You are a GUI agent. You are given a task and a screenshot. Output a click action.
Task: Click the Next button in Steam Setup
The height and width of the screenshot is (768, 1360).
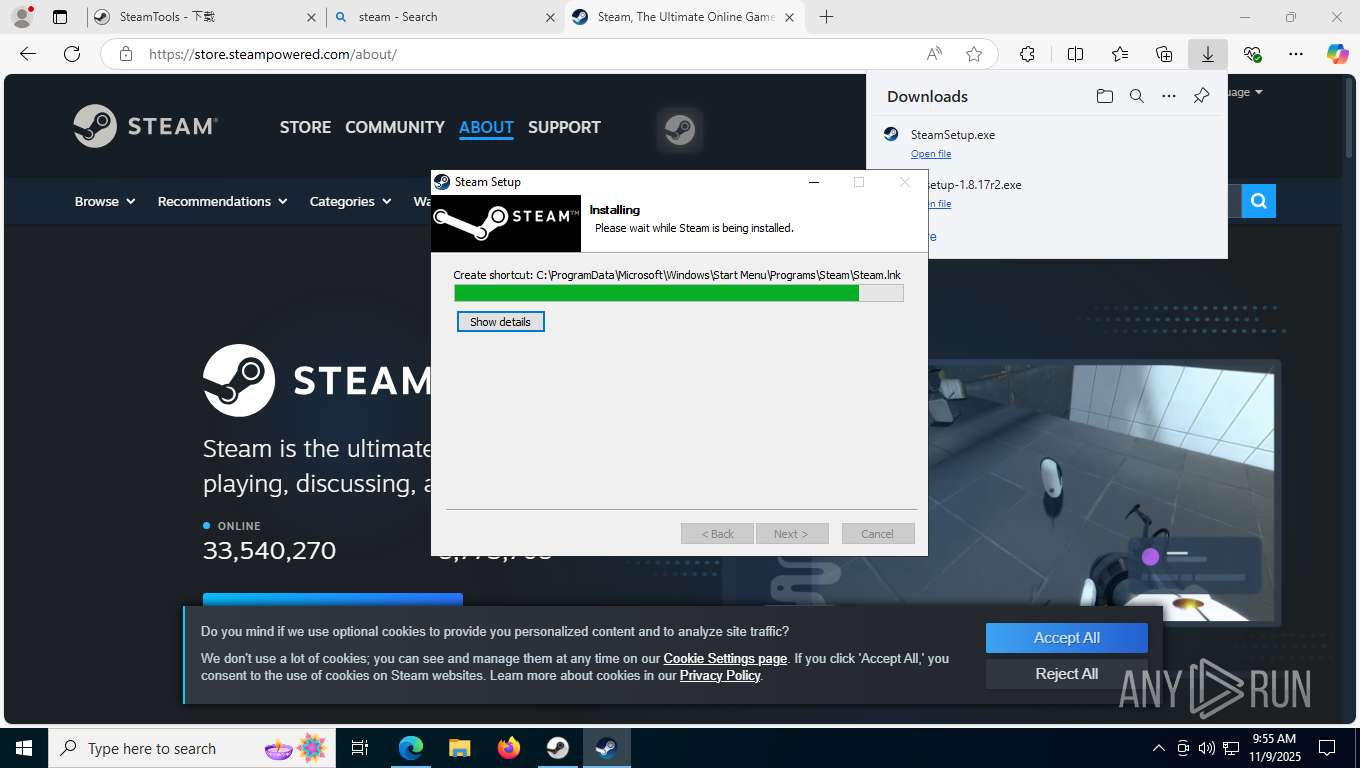click(x=791, y=533)
